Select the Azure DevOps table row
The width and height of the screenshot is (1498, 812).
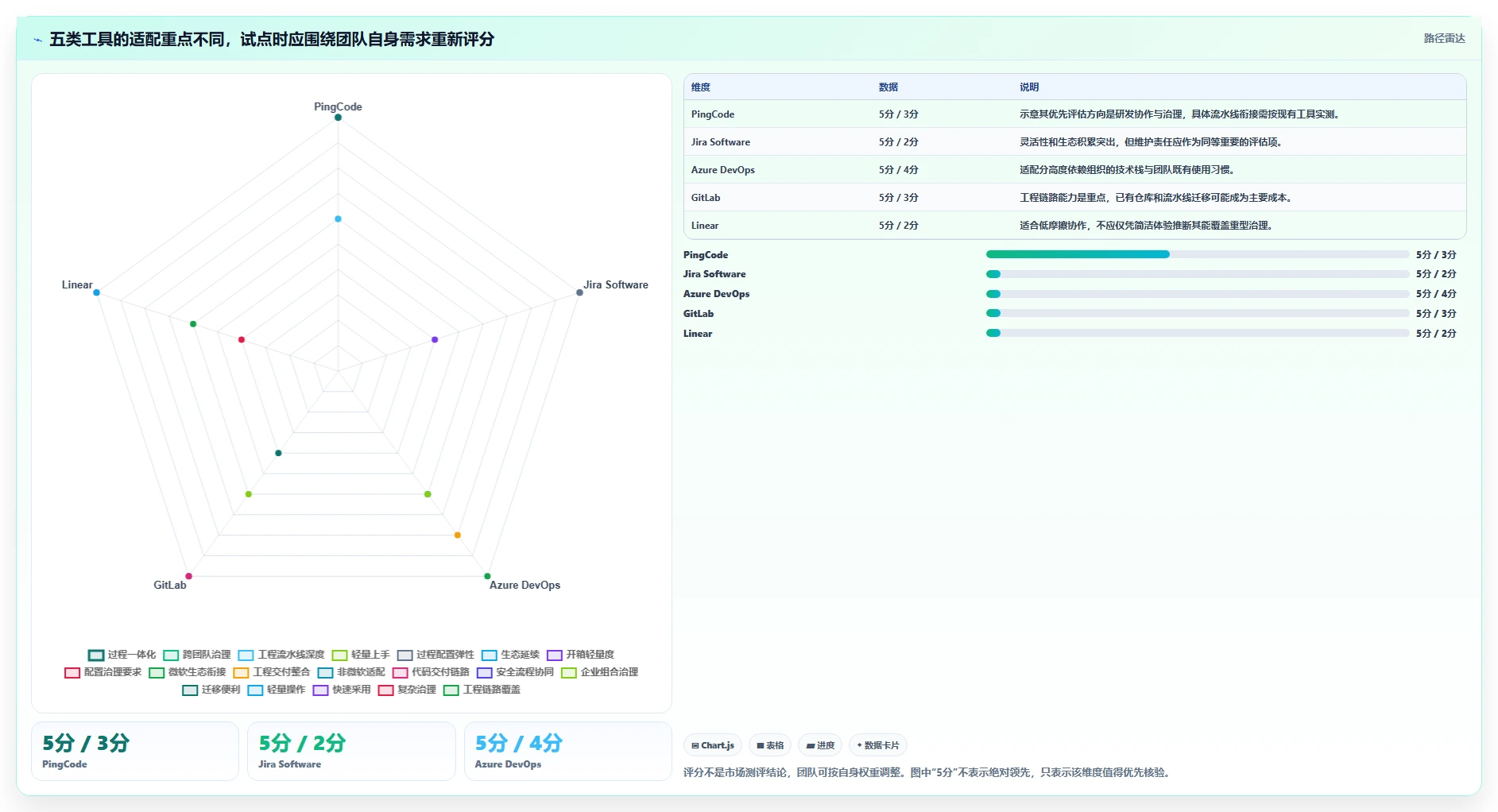tap(1074, 170)
